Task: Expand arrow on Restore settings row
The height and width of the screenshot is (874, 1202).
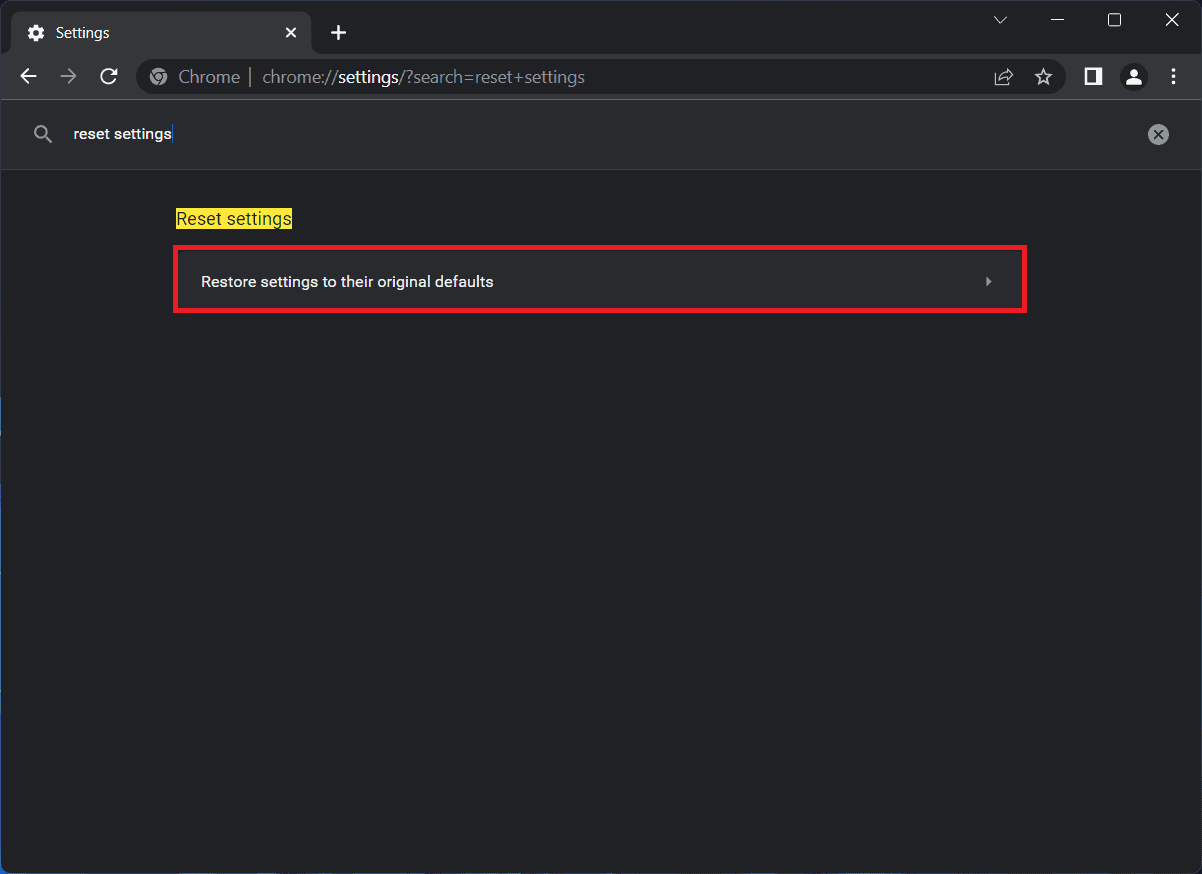Action: [x=988, y=282]
